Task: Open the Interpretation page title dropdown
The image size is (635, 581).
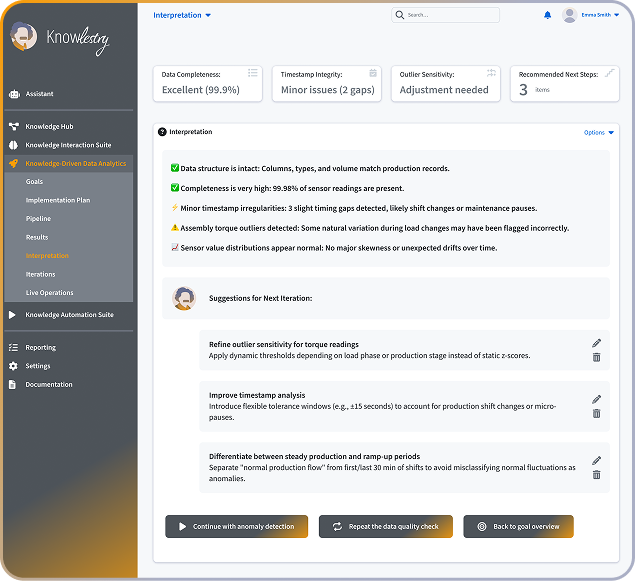Action: click(x=182, y=15)
